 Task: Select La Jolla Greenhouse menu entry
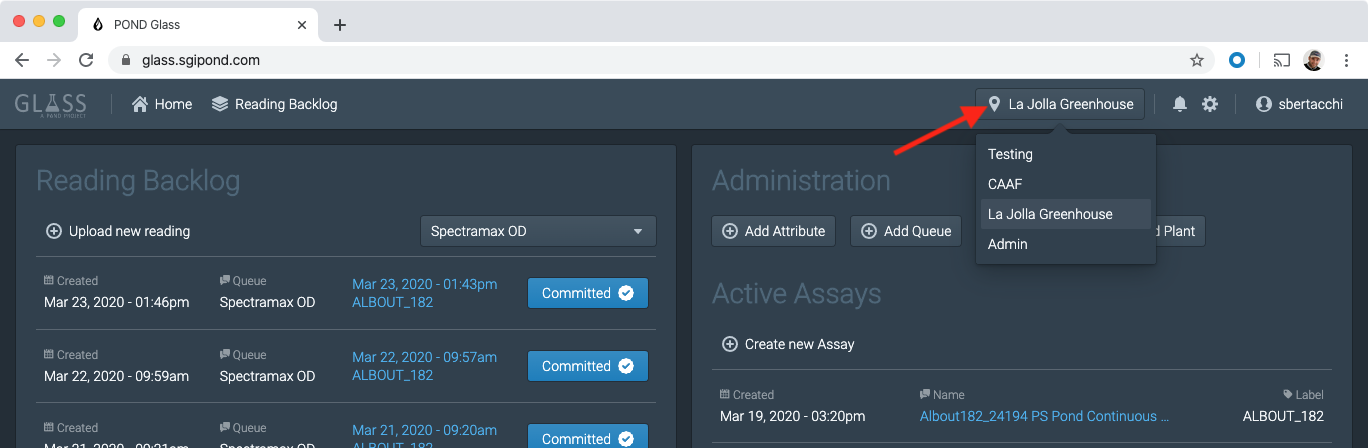point(1065,214)
